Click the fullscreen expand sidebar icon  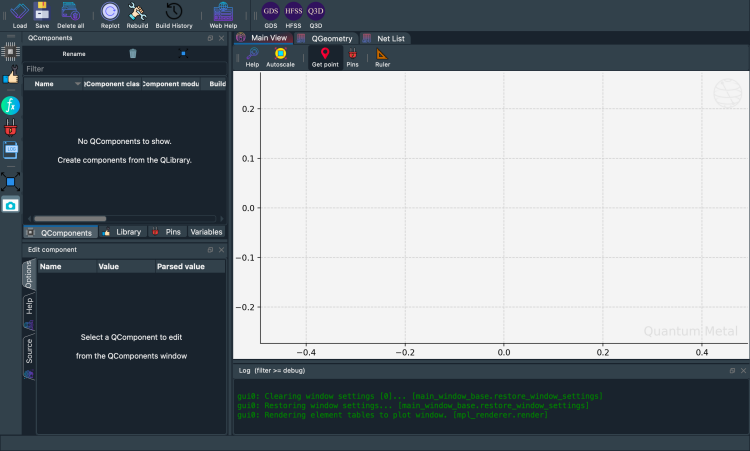[x=11, y=182]
